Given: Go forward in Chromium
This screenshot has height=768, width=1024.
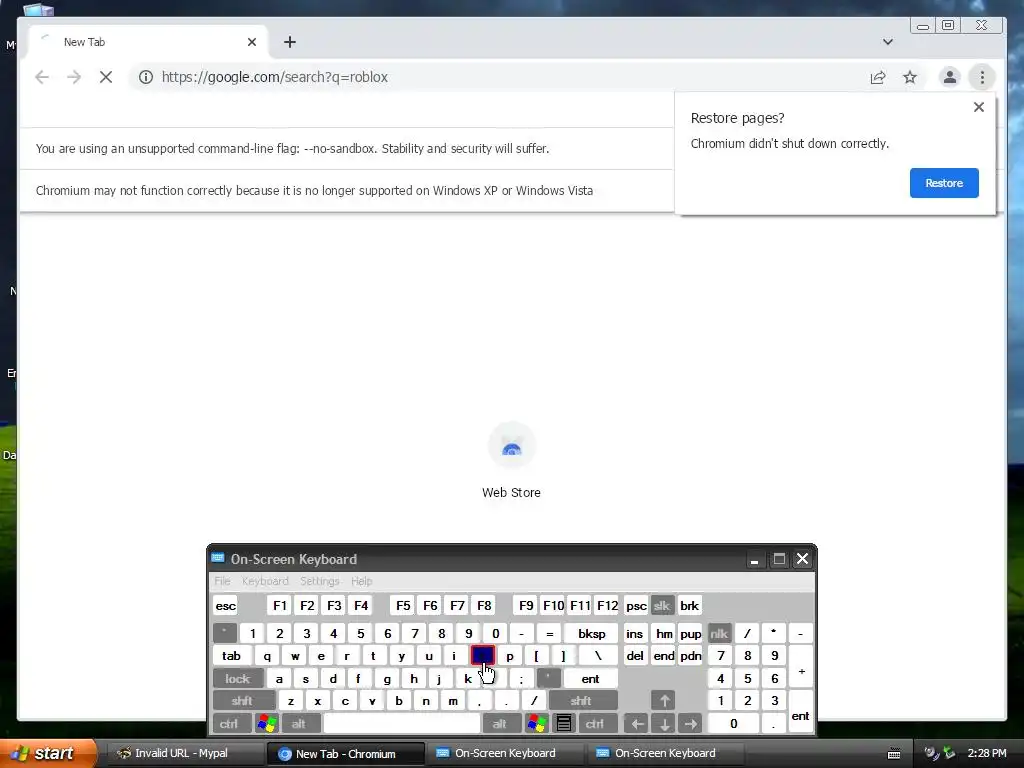Looking at the screenshot, I should (74, 77).
